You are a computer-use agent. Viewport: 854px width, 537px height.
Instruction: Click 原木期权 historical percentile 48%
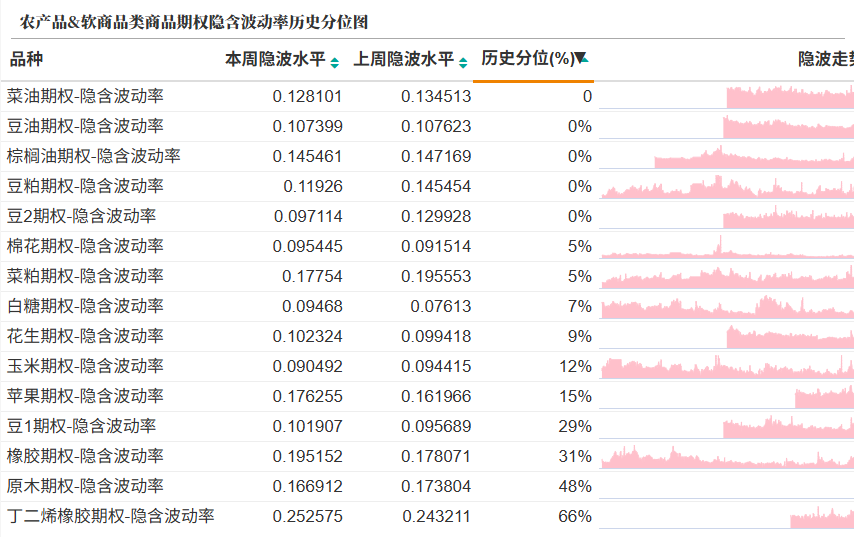coord(575,486)
